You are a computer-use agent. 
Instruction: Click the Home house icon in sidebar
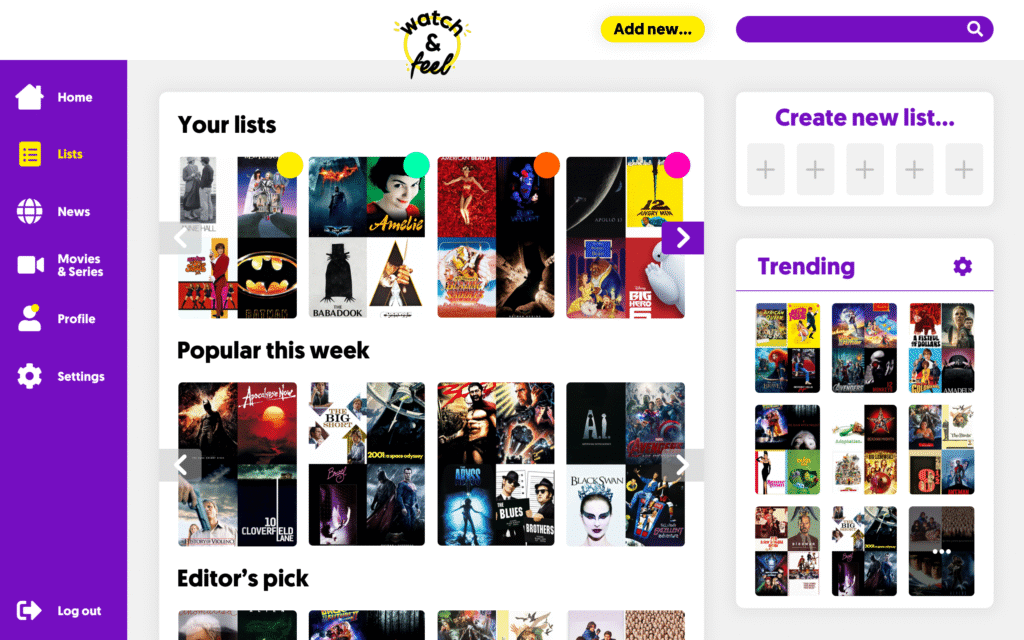tap(29, 97)
